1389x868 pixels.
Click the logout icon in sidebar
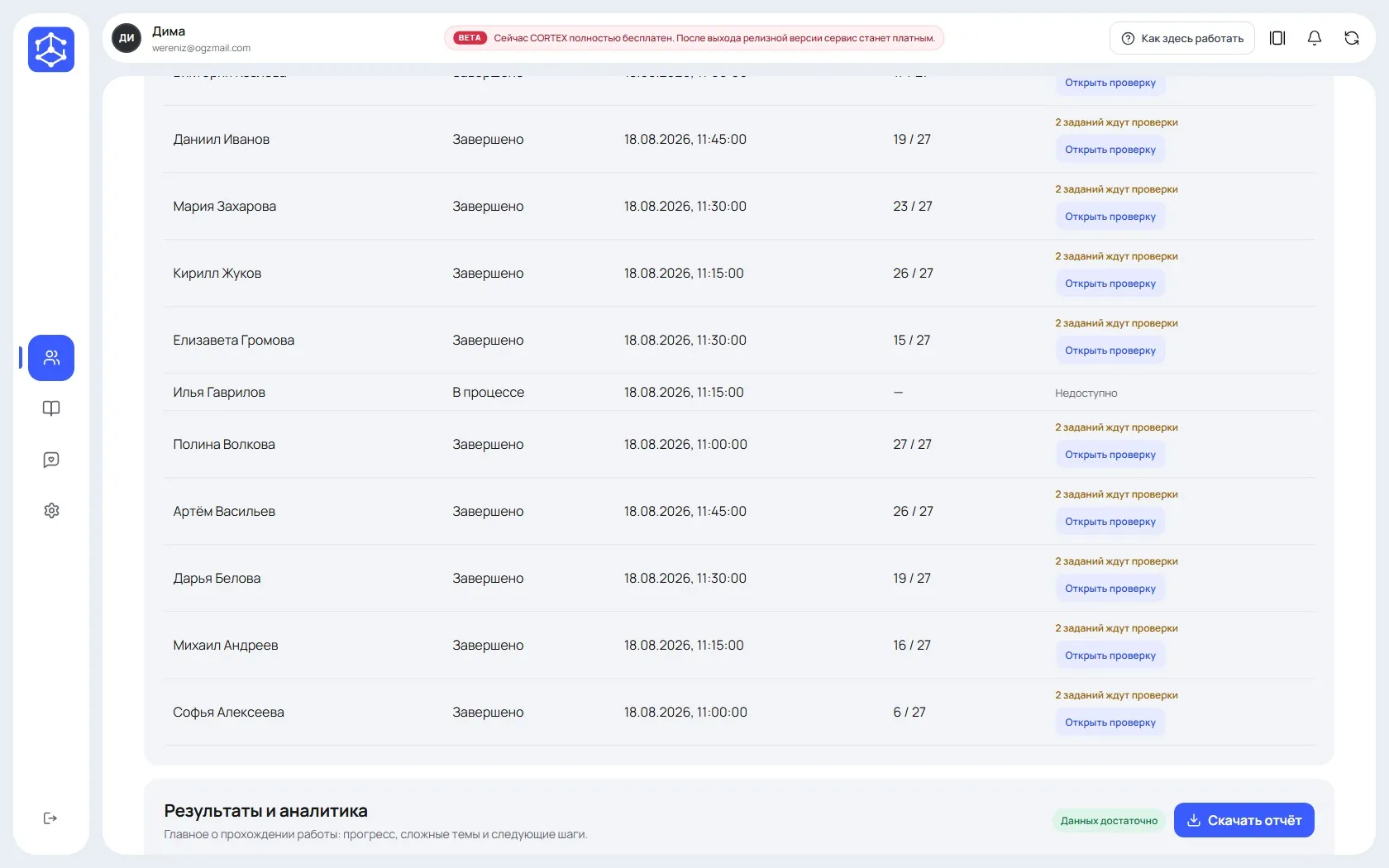(x=50, y=818)
